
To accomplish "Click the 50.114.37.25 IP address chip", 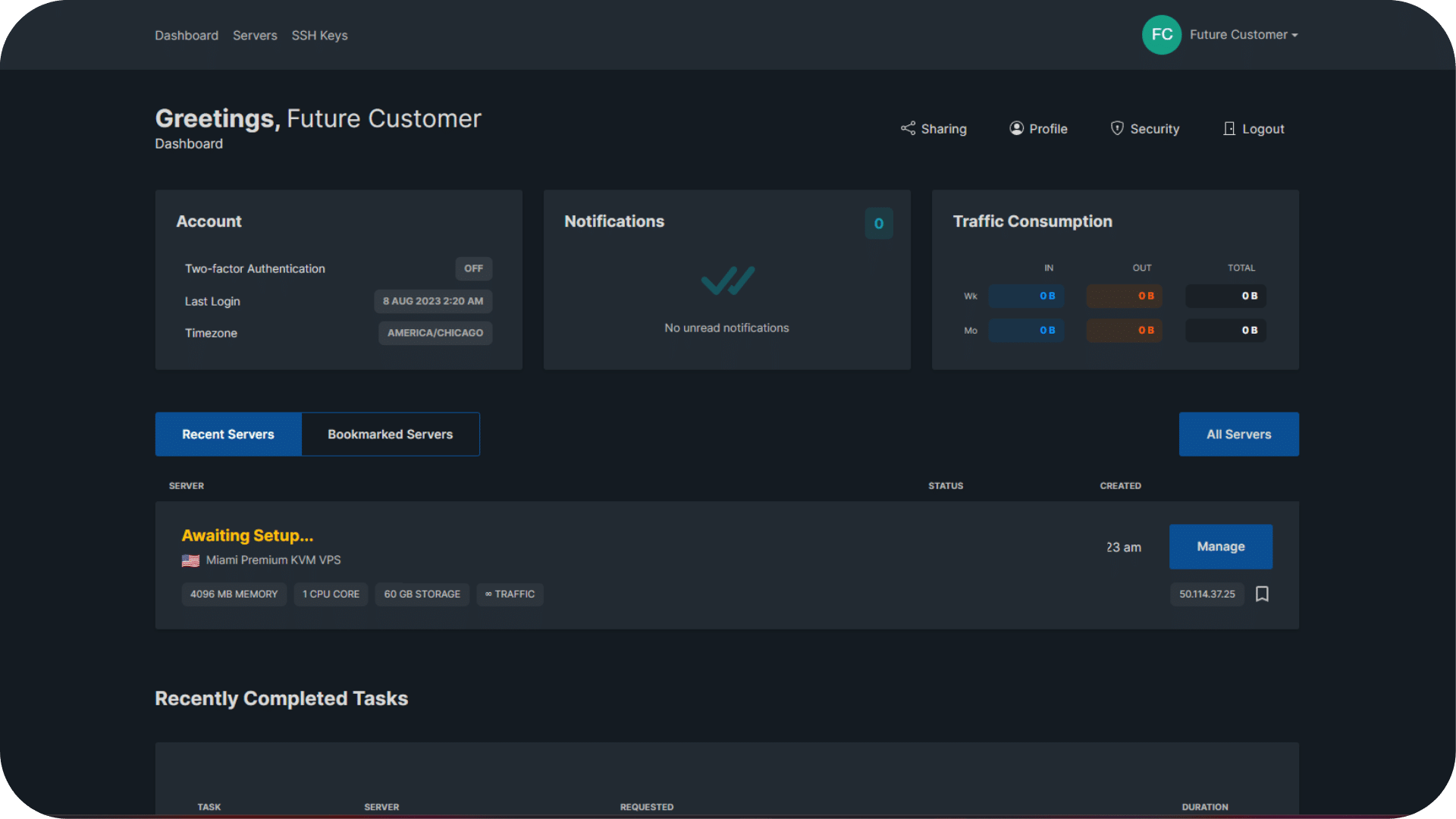I will tap(1207, 595).
